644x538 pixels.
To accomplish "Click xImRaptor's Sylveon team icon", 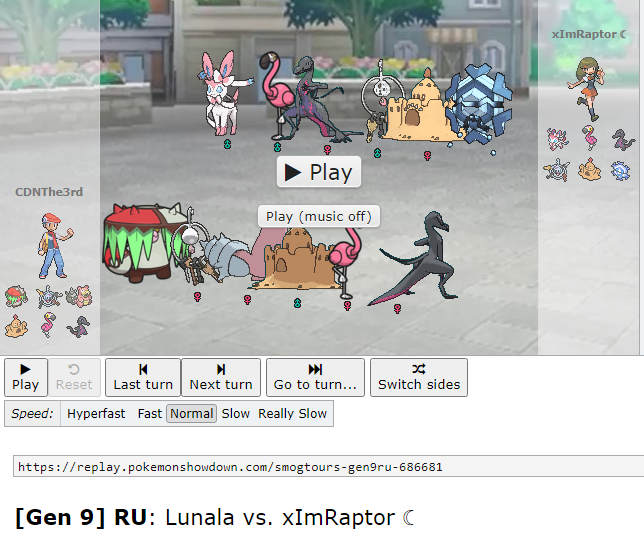I will [x=557, y=138].
